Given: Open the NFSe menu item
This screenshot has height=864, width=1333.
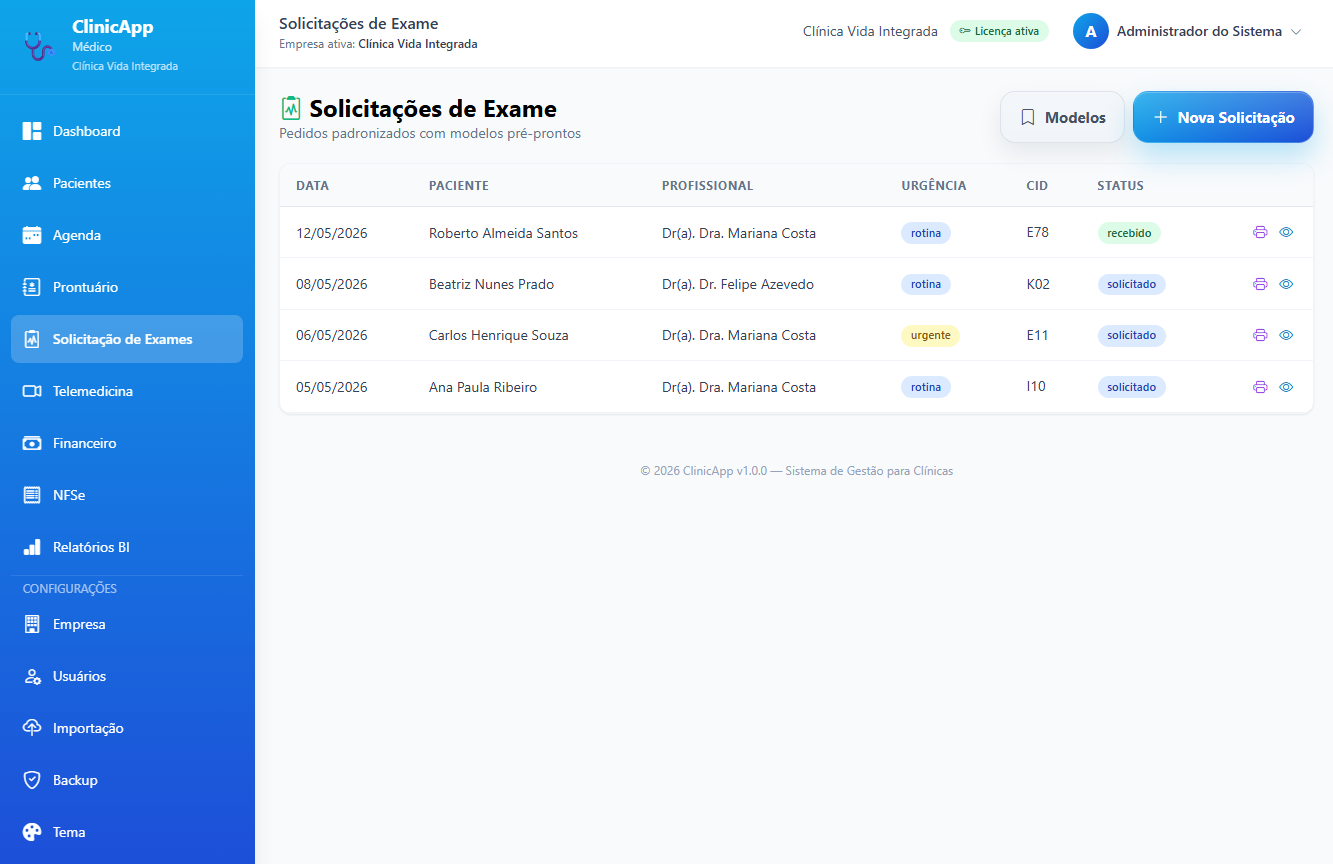Looking at the screenshot, I should point(127,495).
